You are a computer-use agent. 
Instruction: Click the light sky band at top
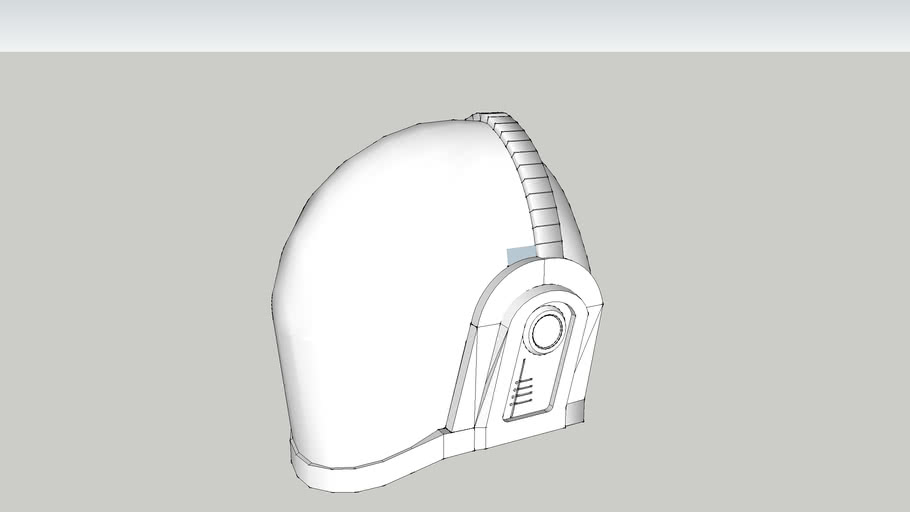(455, 25)
